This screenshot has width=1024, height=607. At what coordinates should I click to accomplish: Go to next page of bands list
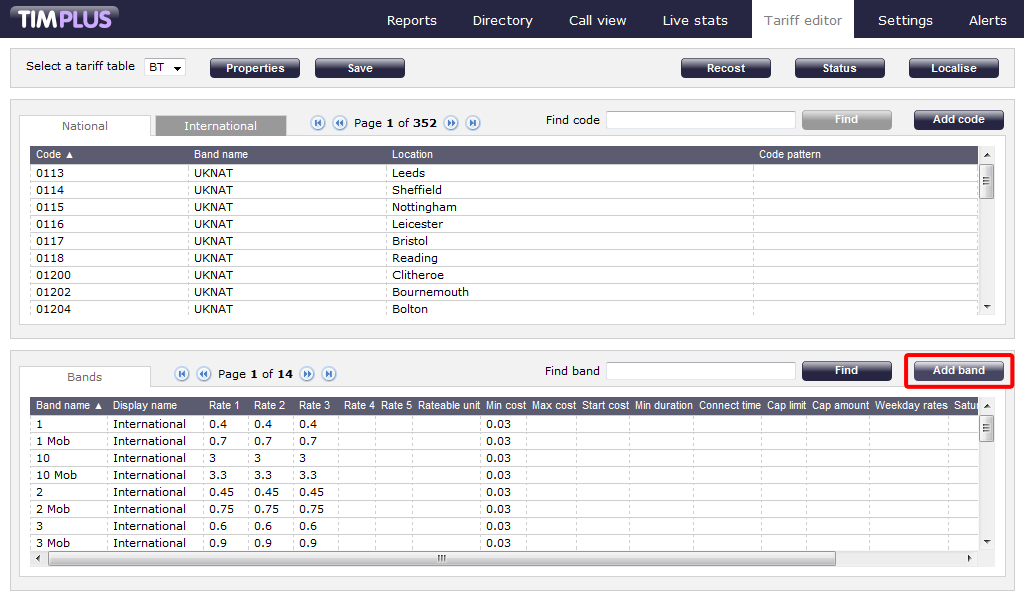point(307,374)
